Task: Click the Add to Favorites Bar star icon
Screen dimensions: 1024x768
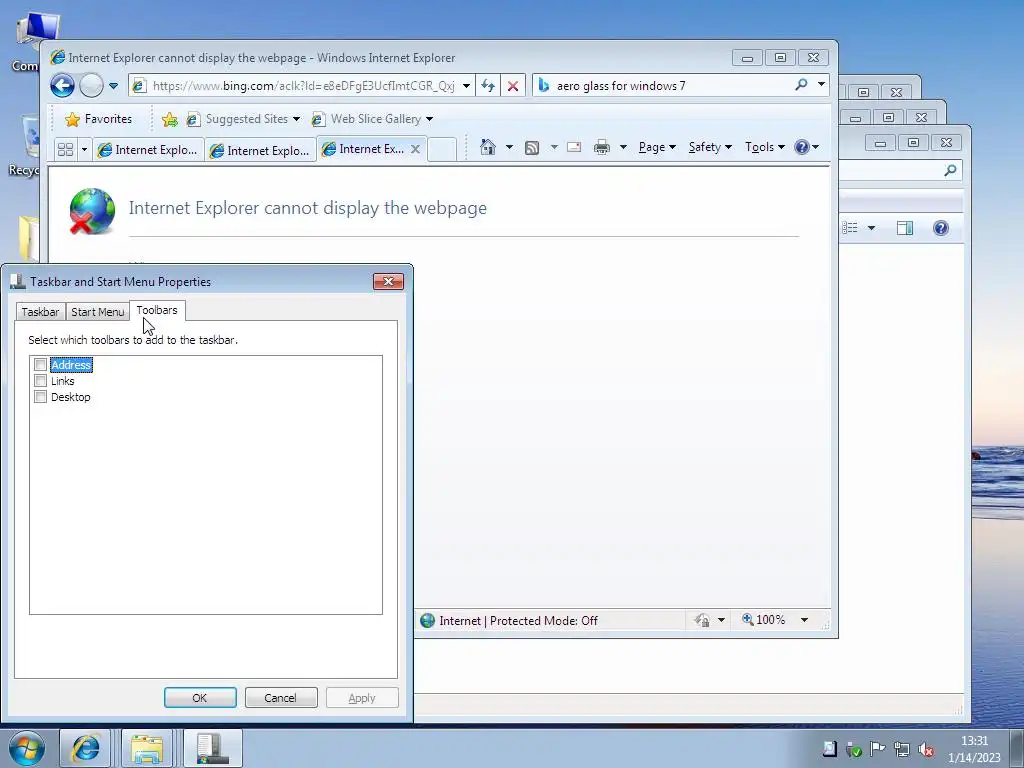Action: coord(170,119)
